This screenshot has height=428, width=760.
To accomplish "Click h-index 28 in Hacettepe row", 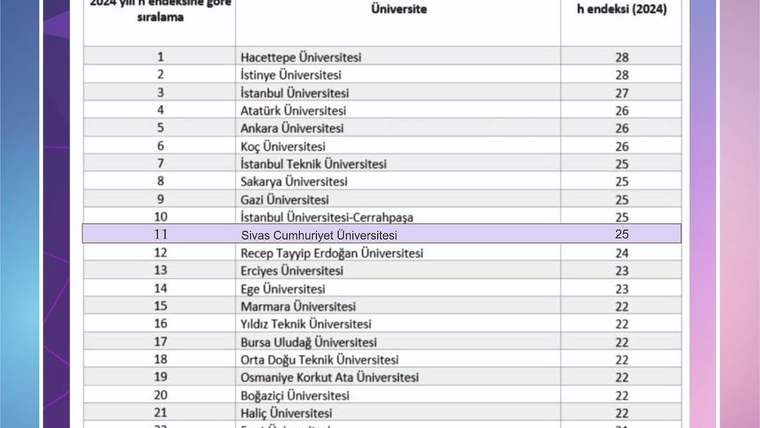I will click(x=622, y=57).
